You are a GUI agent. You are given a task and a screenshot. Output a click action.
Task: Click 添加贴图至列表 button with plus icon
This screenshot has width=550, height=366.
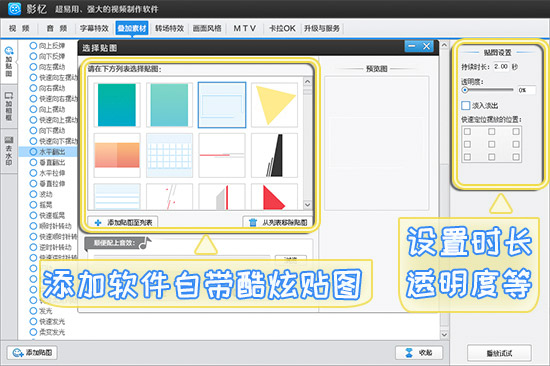(123, 222)
